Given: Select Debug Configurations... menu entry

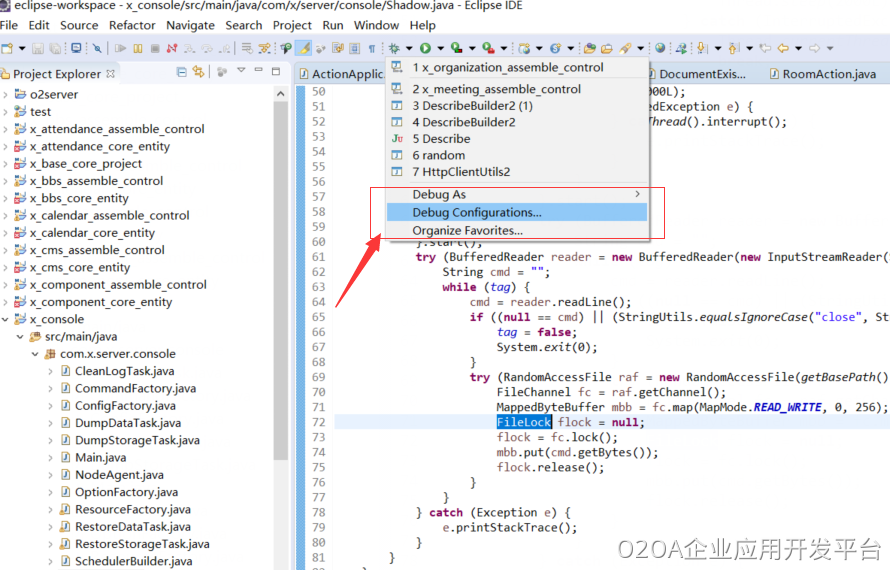Looking at the screenshot, I should tap(477, 212).
